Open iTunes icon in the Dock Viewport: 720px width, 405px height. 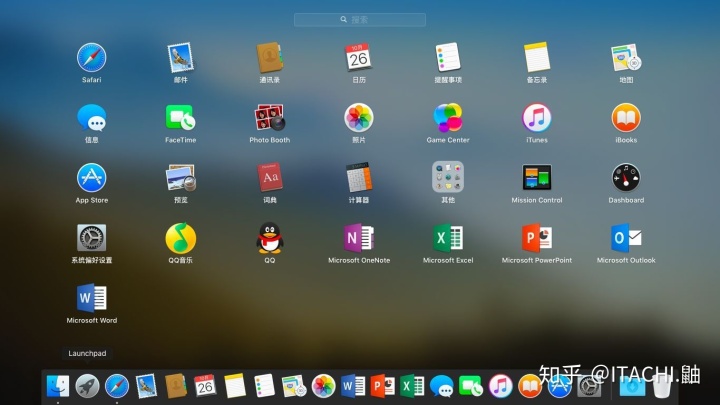click(x=500, y=386)
